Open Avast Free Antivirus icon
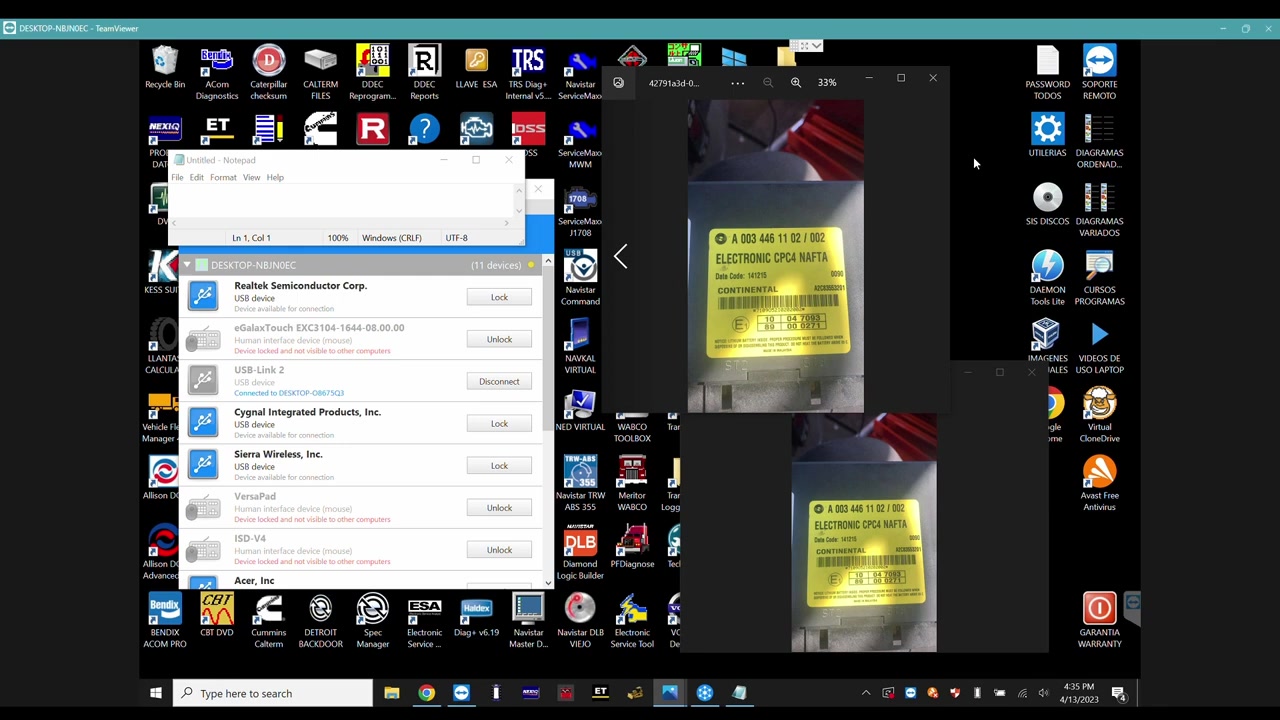 [1099, 484]
